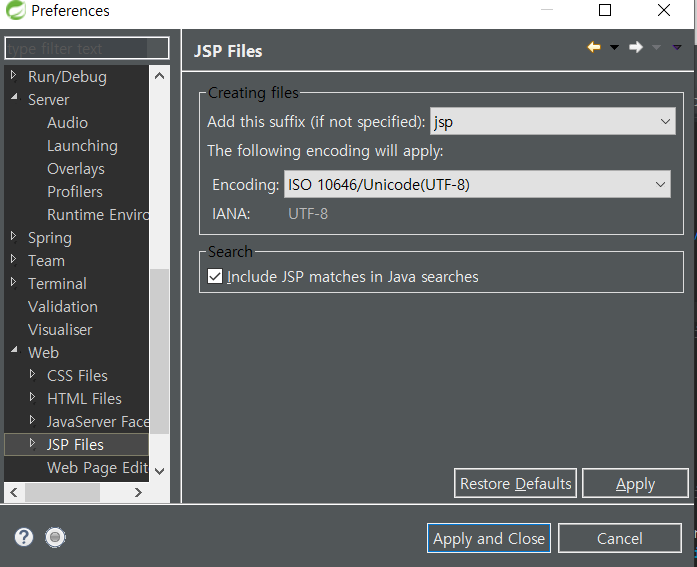Click the Cancel button
This screenshot has height=567, width=697.
point(620,538)
